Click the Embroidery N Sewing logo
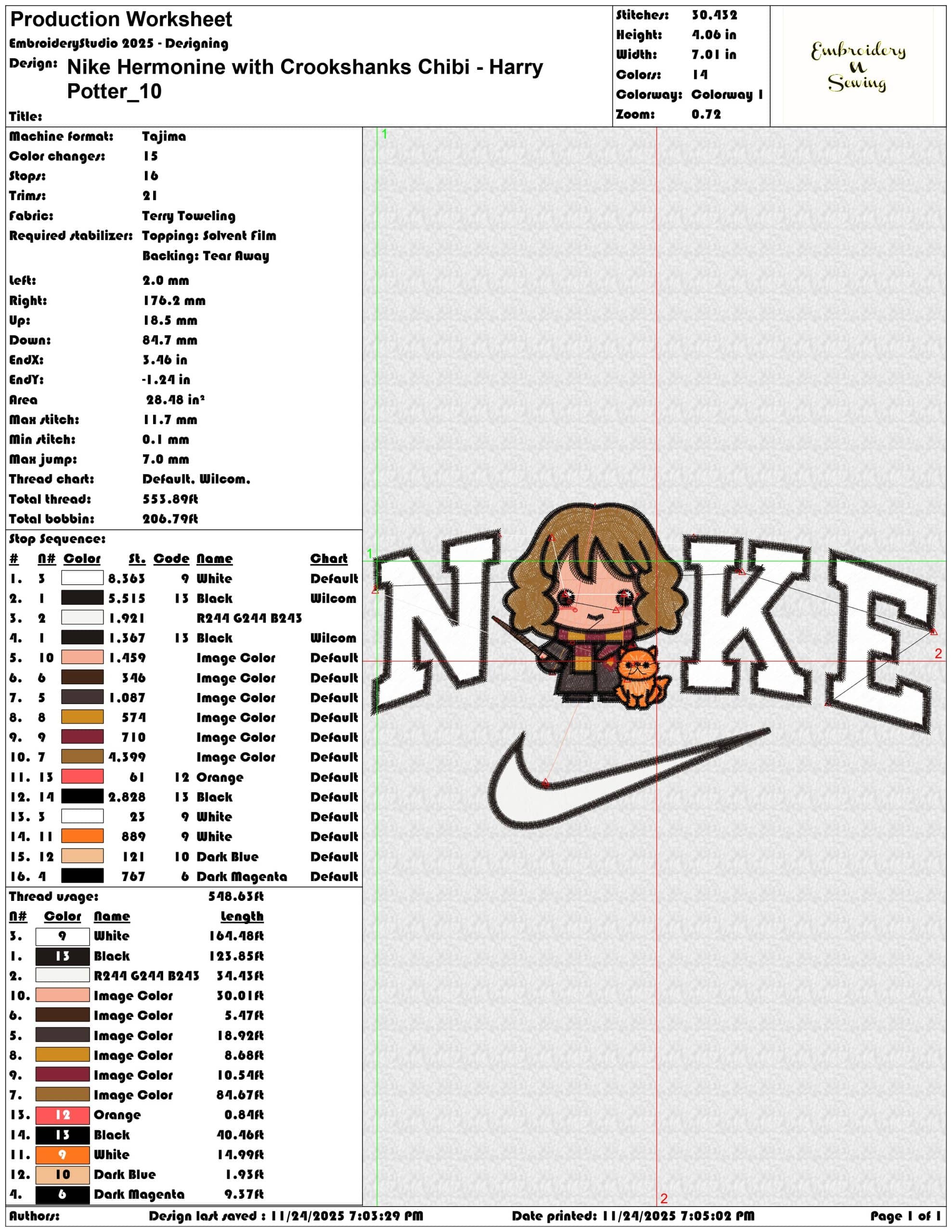This screenshot has width=952, height=1232. [858, 66]
